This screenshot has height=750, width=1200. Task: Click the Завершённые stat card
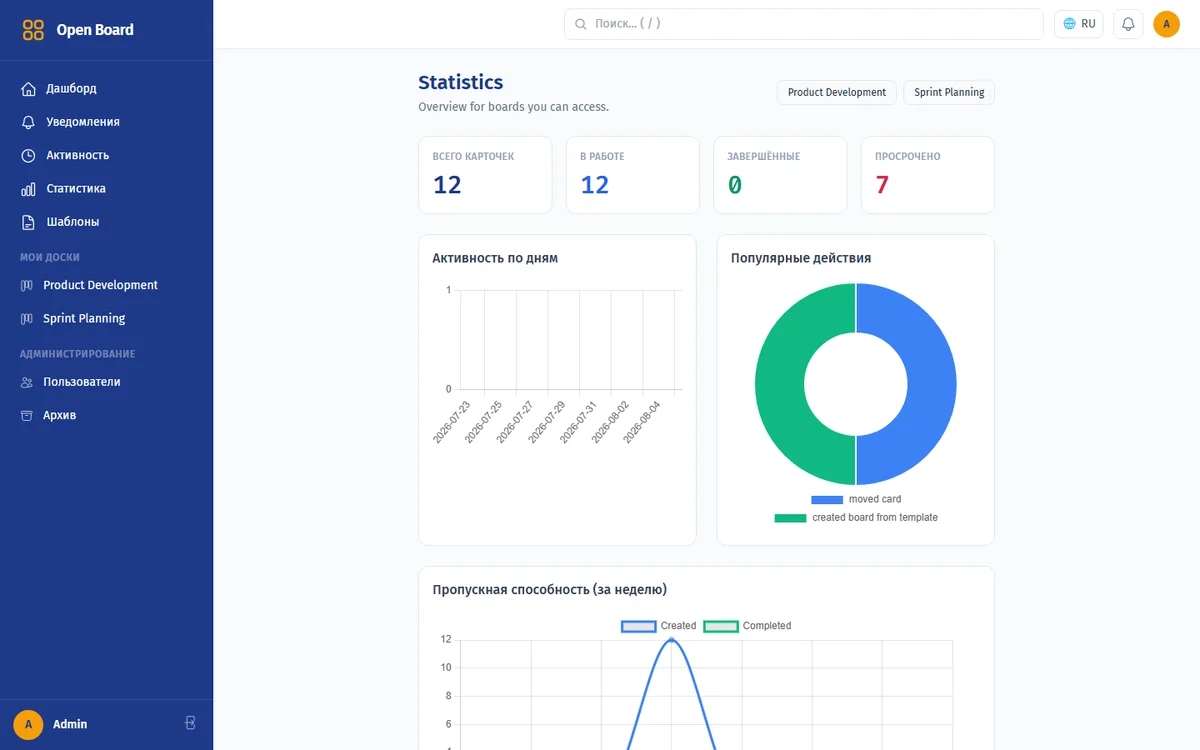780,175
